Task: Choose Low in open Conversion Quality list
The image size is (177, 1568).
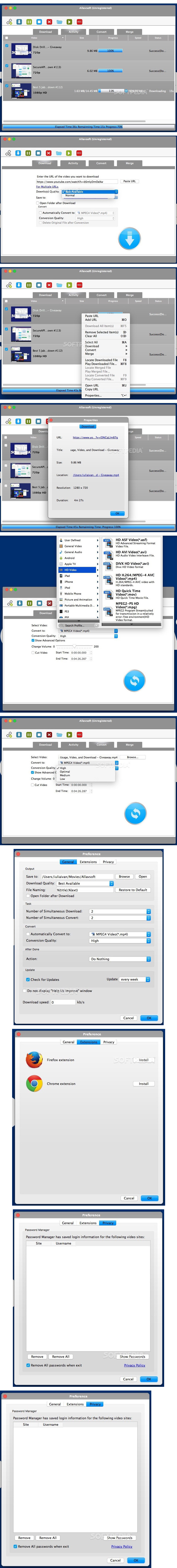Action: click(x=63, y=779)
